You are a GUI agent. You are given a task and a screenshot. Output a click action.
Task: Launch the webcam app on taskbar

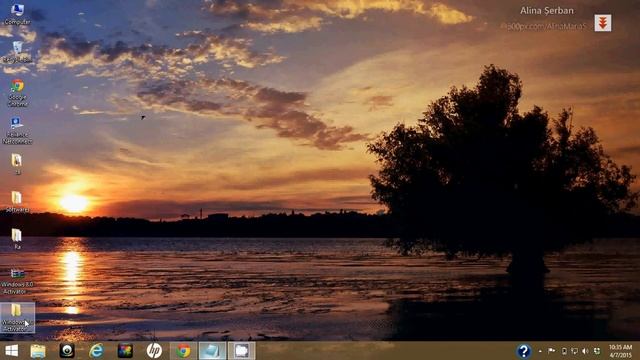pos(67,351)
